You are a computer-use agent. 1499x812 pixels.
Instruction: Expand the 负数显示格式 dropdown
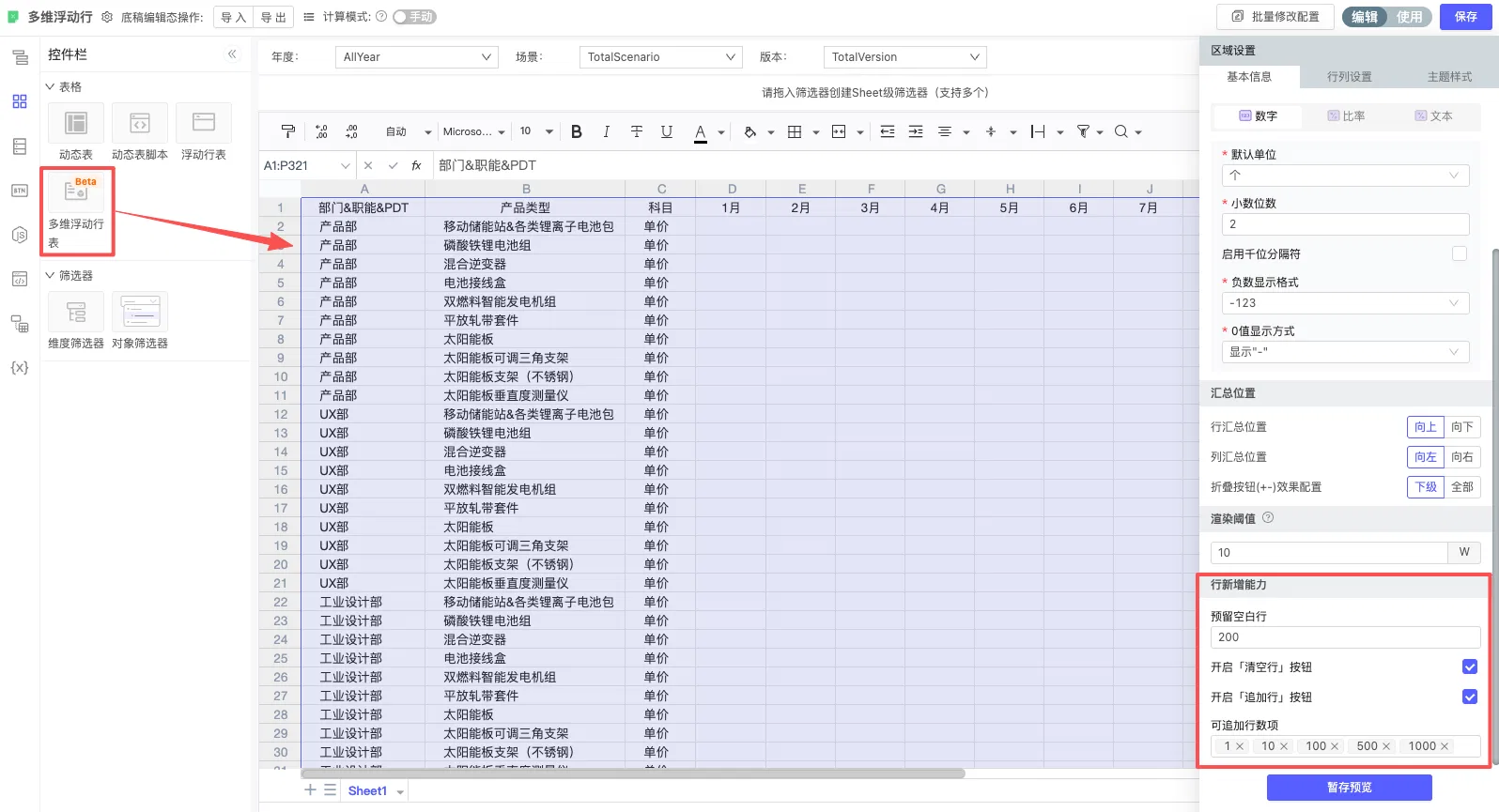[x=1345, y=303]
